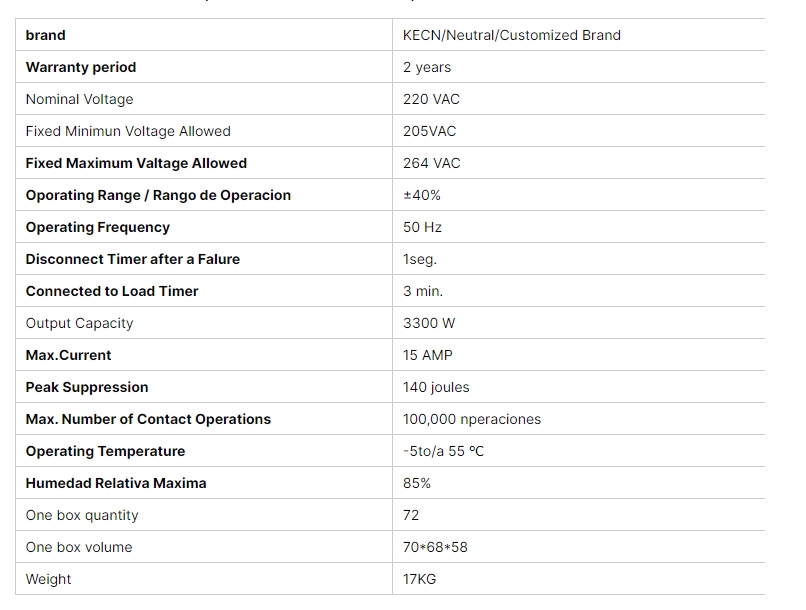
Task: Select the '17KG' weight value
Action: (419, 579)
